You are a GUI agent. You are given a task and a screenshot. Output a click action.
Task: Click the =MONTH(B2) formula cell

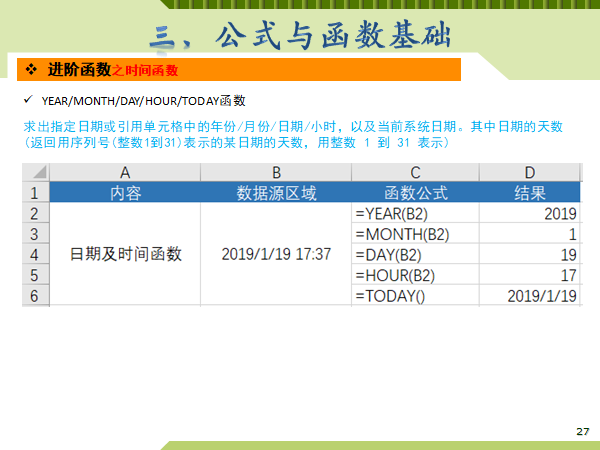[415, 234]
